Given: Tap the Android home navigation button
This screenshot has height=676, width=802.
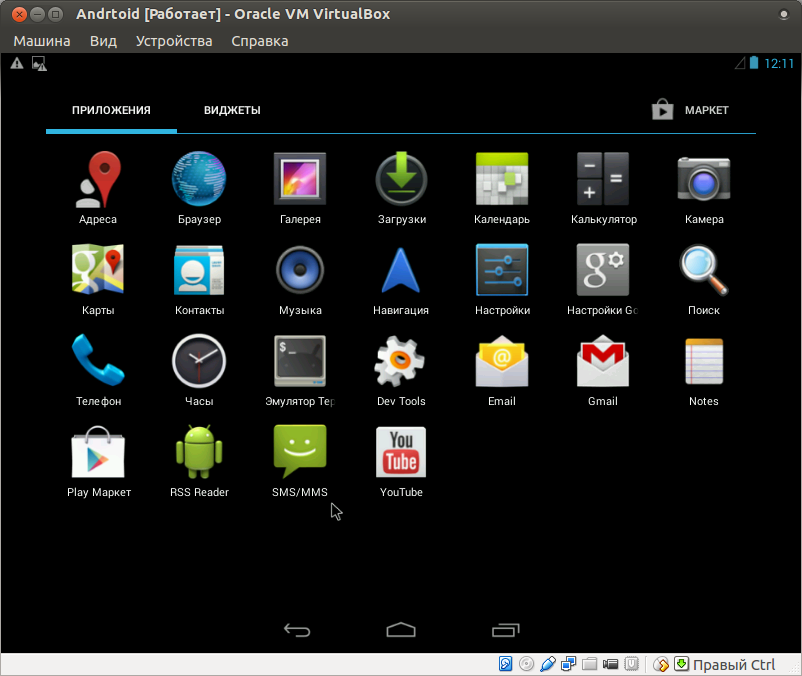Looking at the screenshot, I should 401,630.
